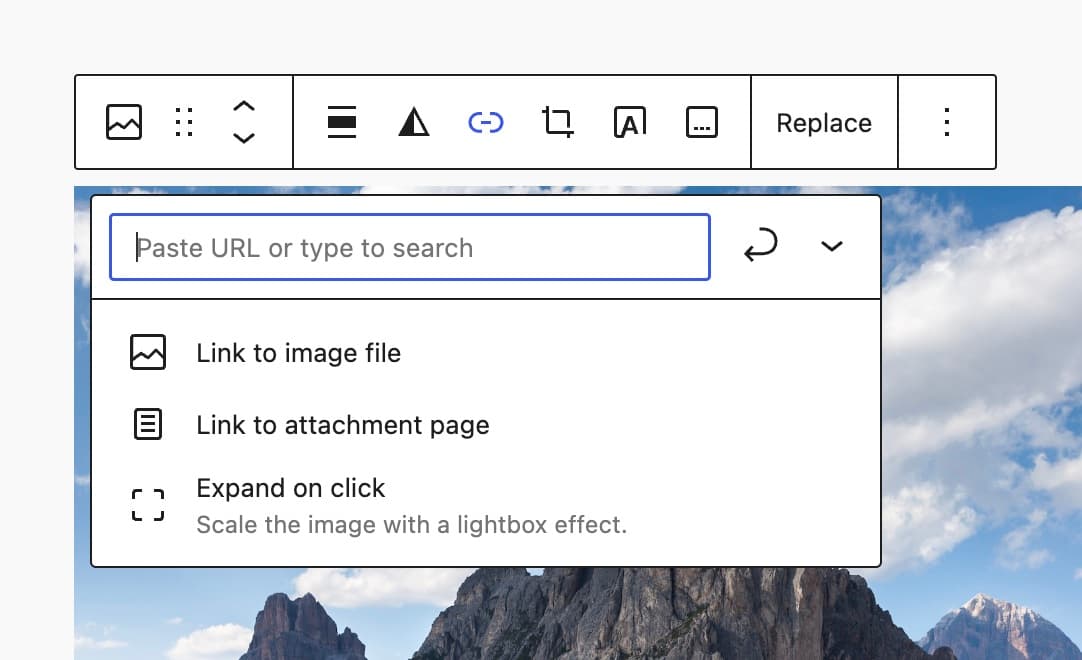Select the drag handle icon
1082x660 pixels.
[183, 122]
